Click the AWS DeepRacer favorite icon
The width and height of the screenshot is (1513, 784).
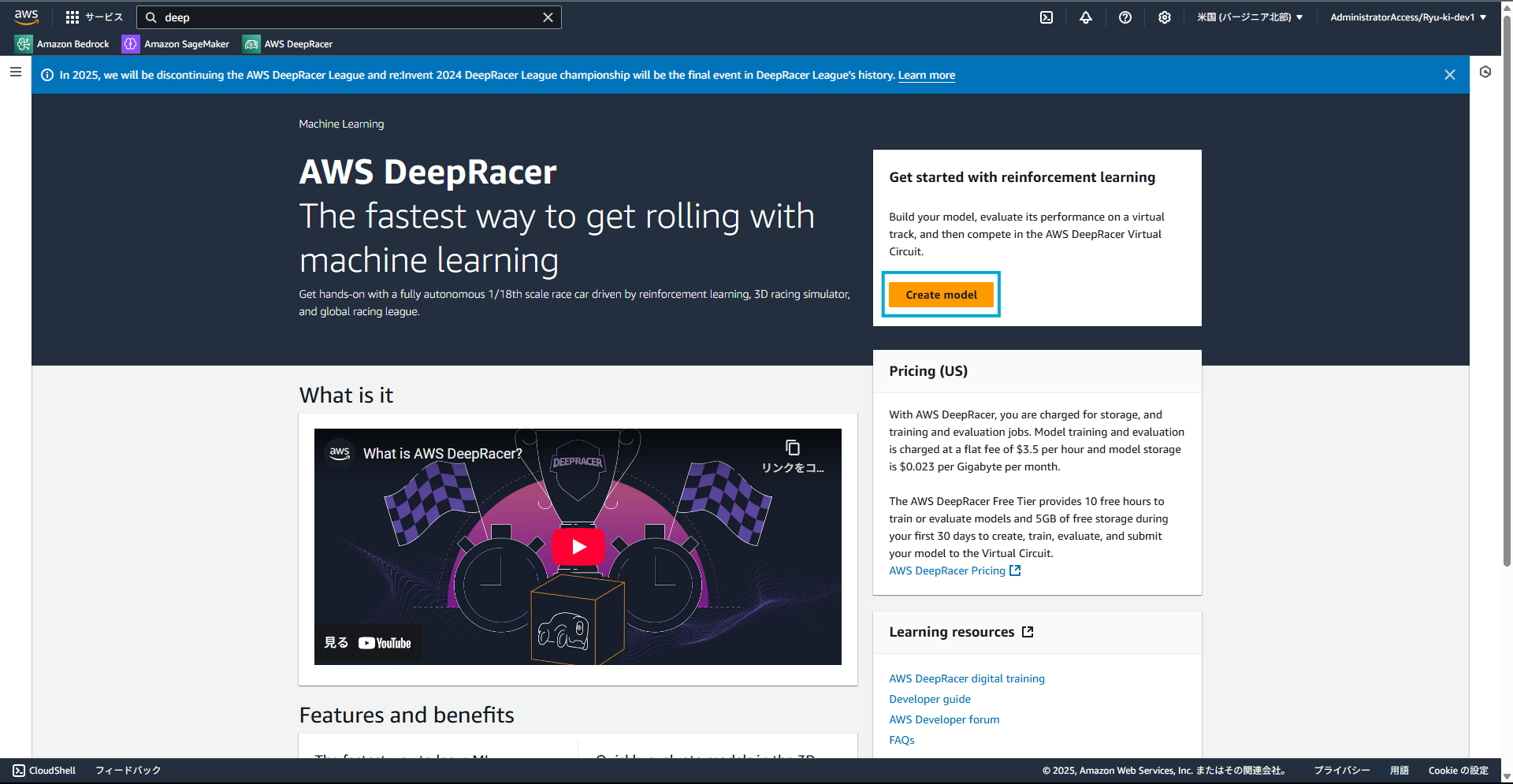[x=251, y=44]
